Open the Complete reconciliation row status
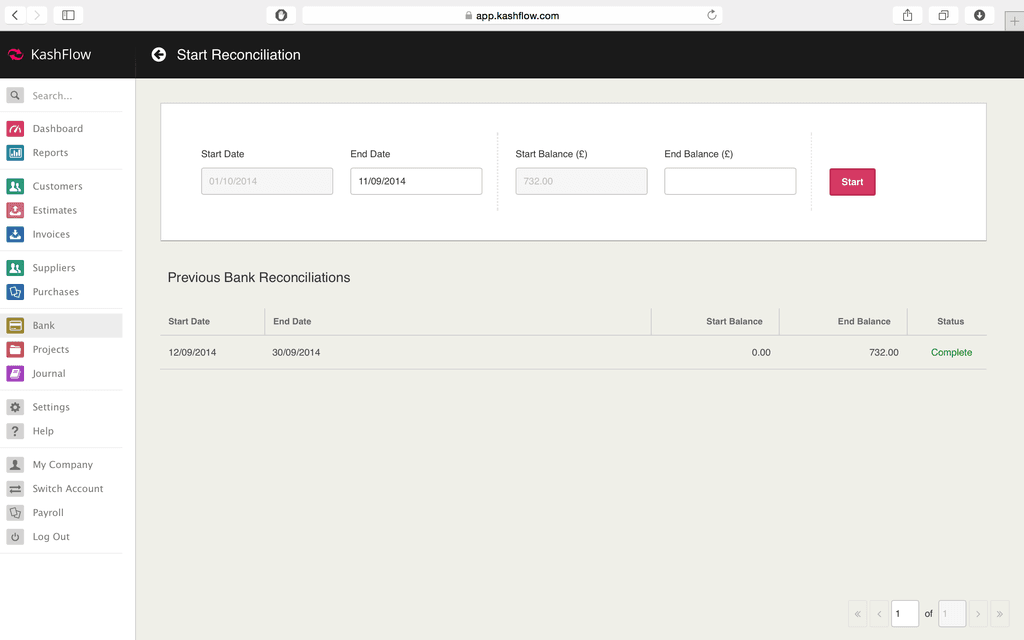The height and width of the screenshot is (640, 1024). point(951,353)
